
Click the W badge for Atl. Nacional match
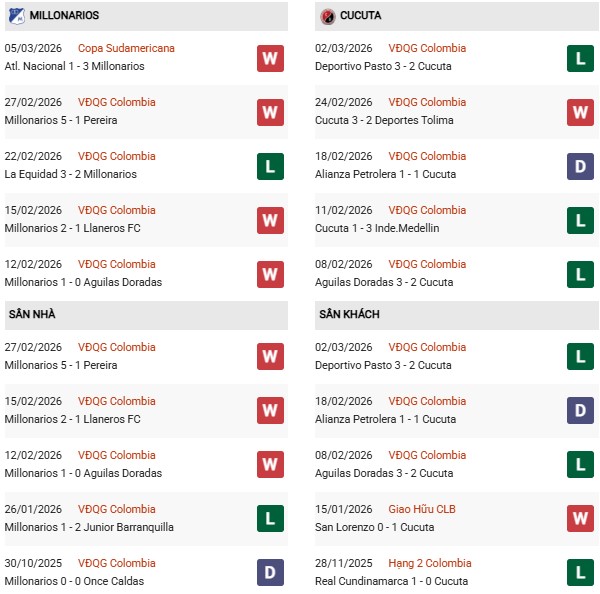[x=270, y=58]
